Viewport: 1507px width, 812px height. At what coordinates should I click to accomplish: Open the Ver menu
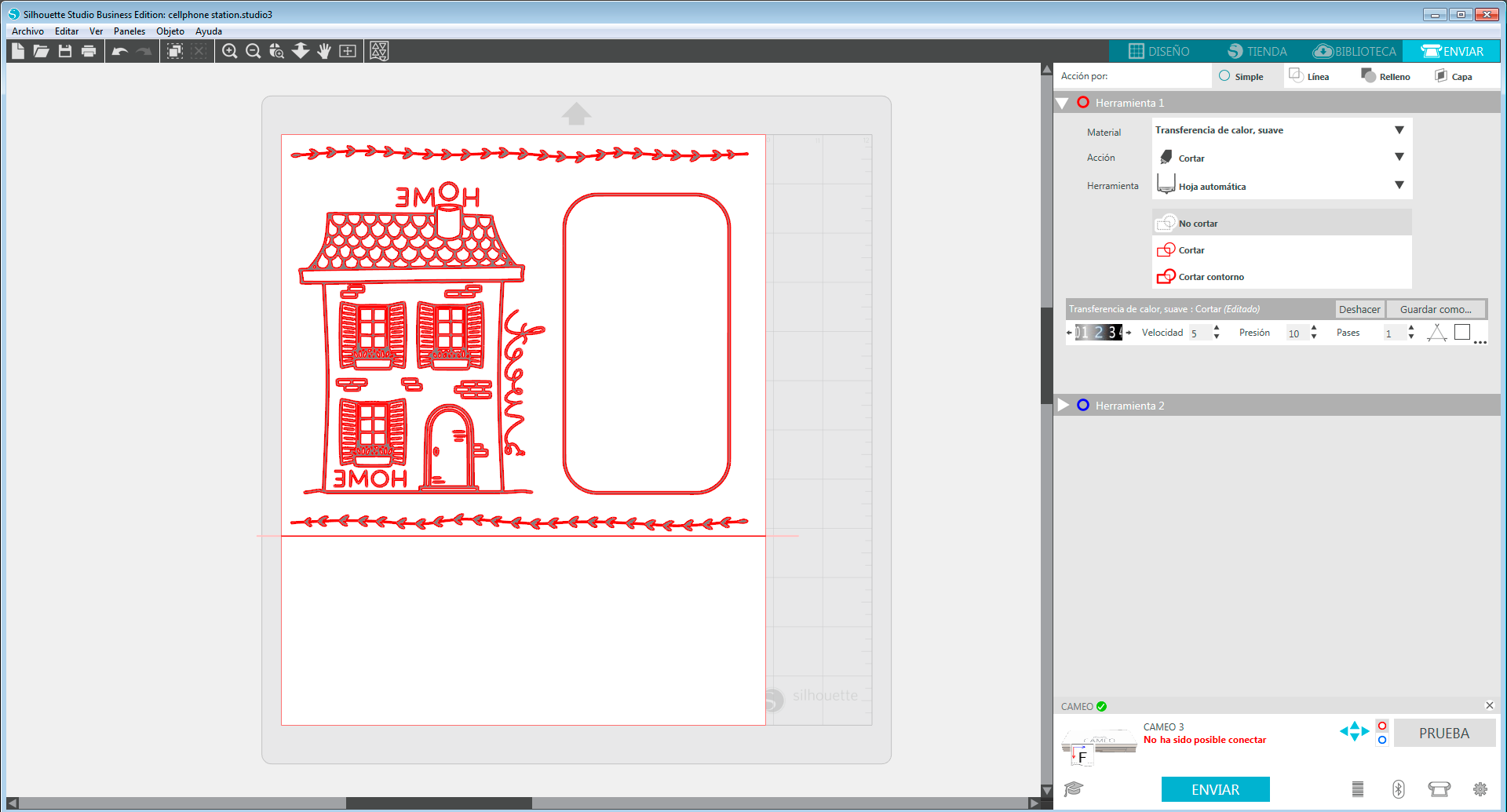click(x=96, y=31)
